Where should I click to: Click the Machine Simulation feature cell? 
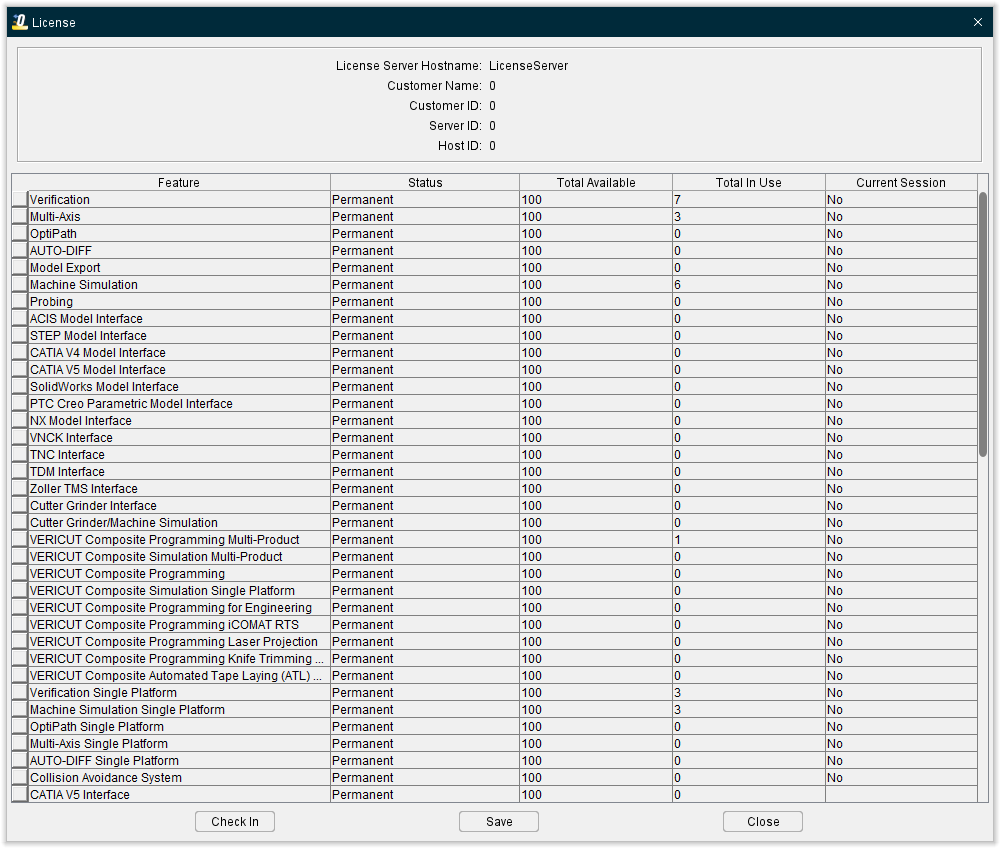[x=179, y=284]
